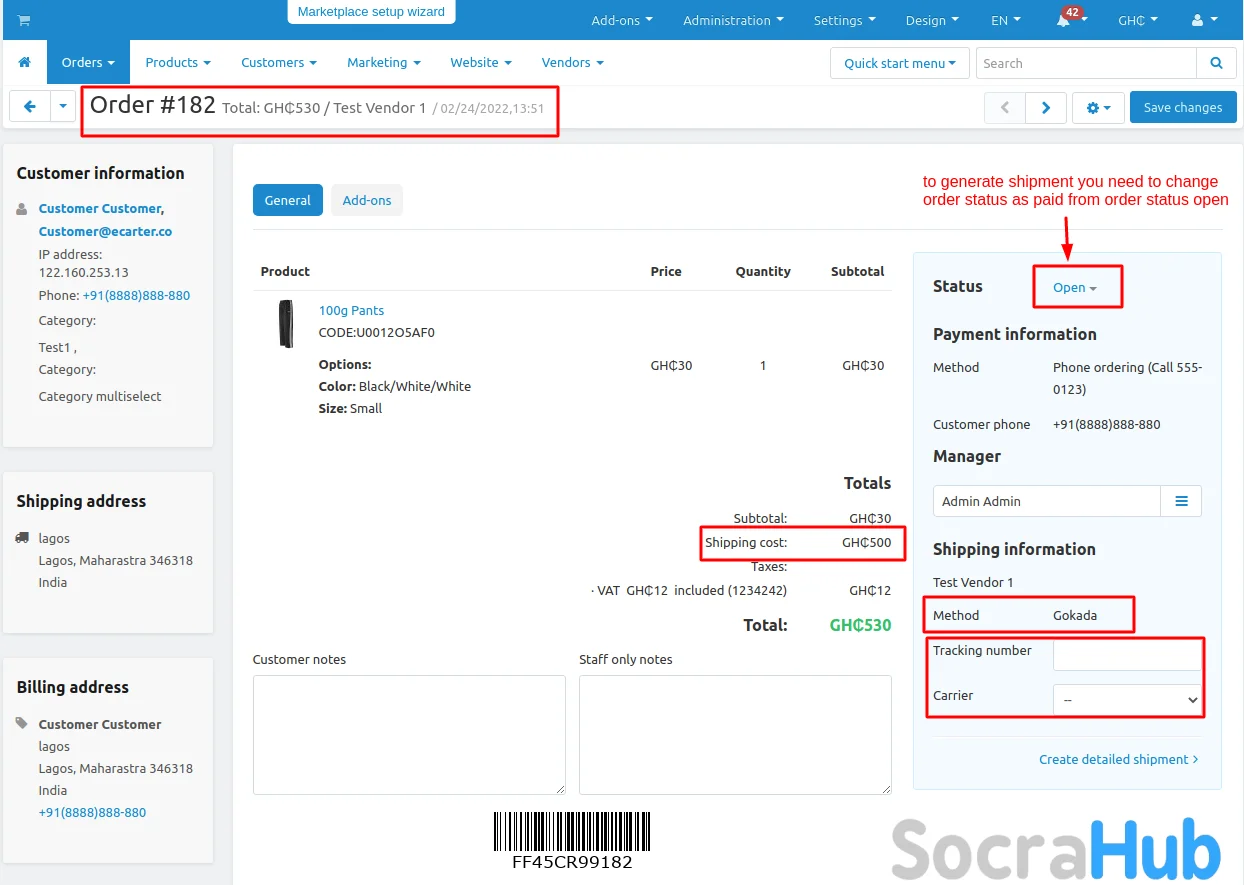The width and height of the screenshot is (1244, 885).
Task: Click the Marketplace setup wizard button
Action: coord(371,12)
